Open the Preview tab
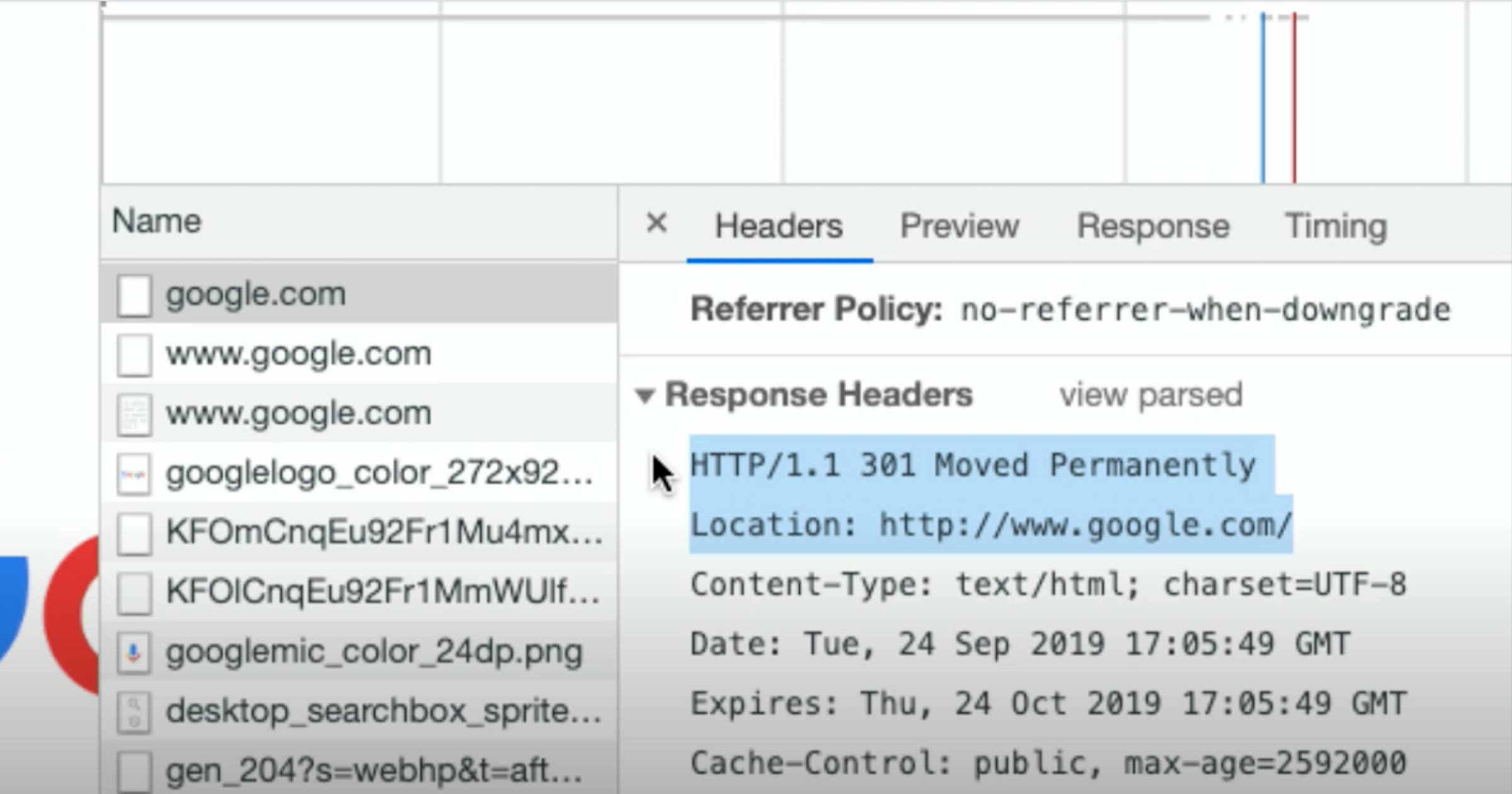 point(959,226)
